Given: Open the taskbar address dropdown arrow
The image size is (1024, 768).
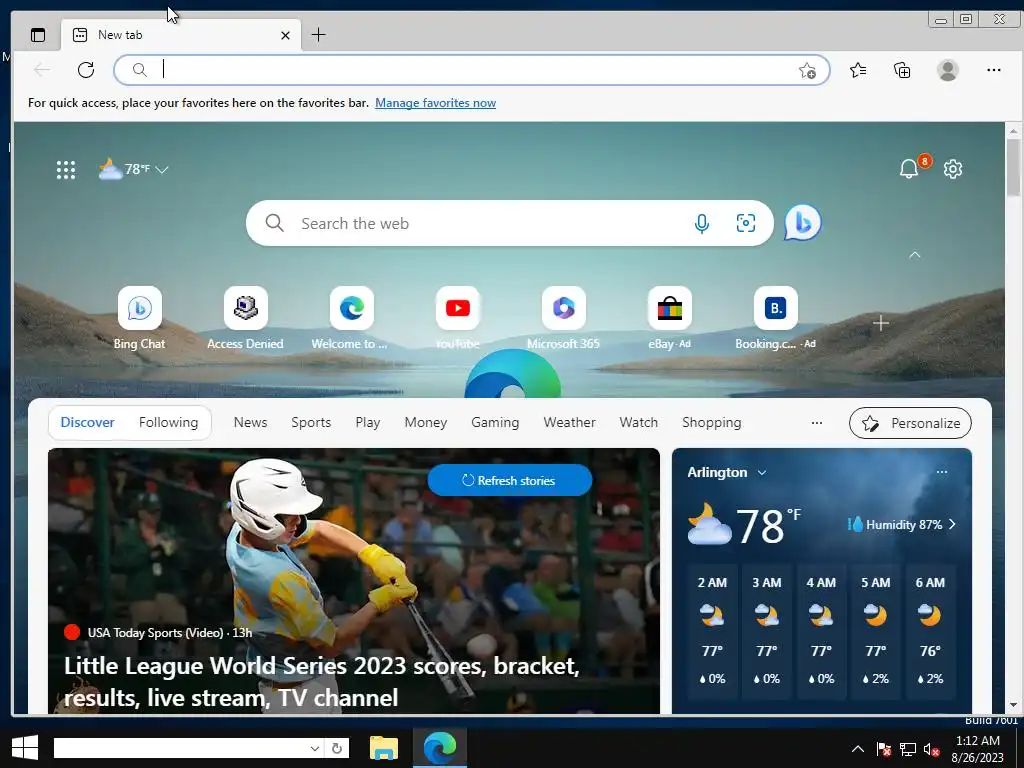Looking at the screenshot, I should point(314,748).
